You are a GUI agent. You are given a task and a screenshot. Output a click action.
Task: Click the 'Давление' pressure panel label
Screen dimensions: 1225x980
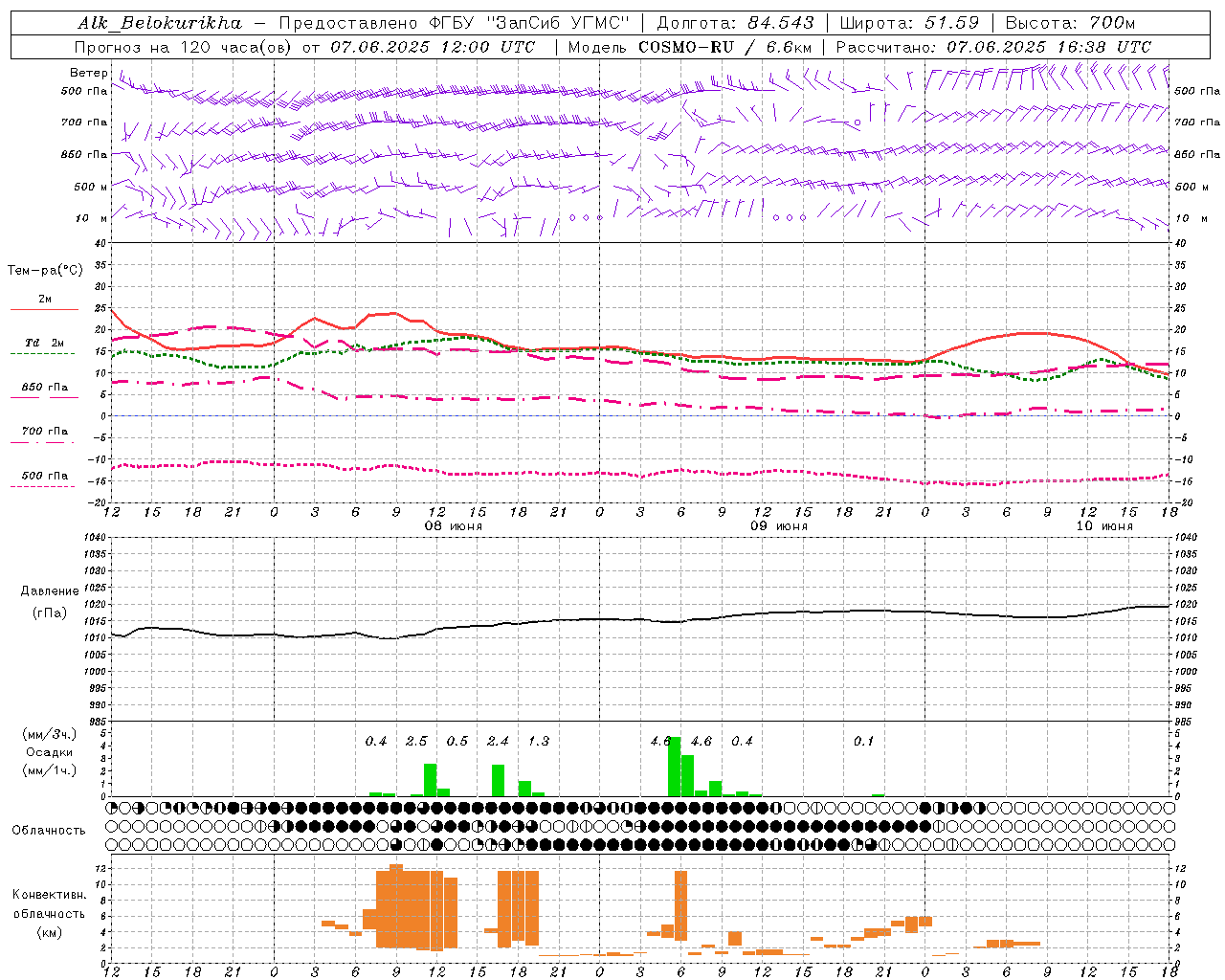point(50,591)
